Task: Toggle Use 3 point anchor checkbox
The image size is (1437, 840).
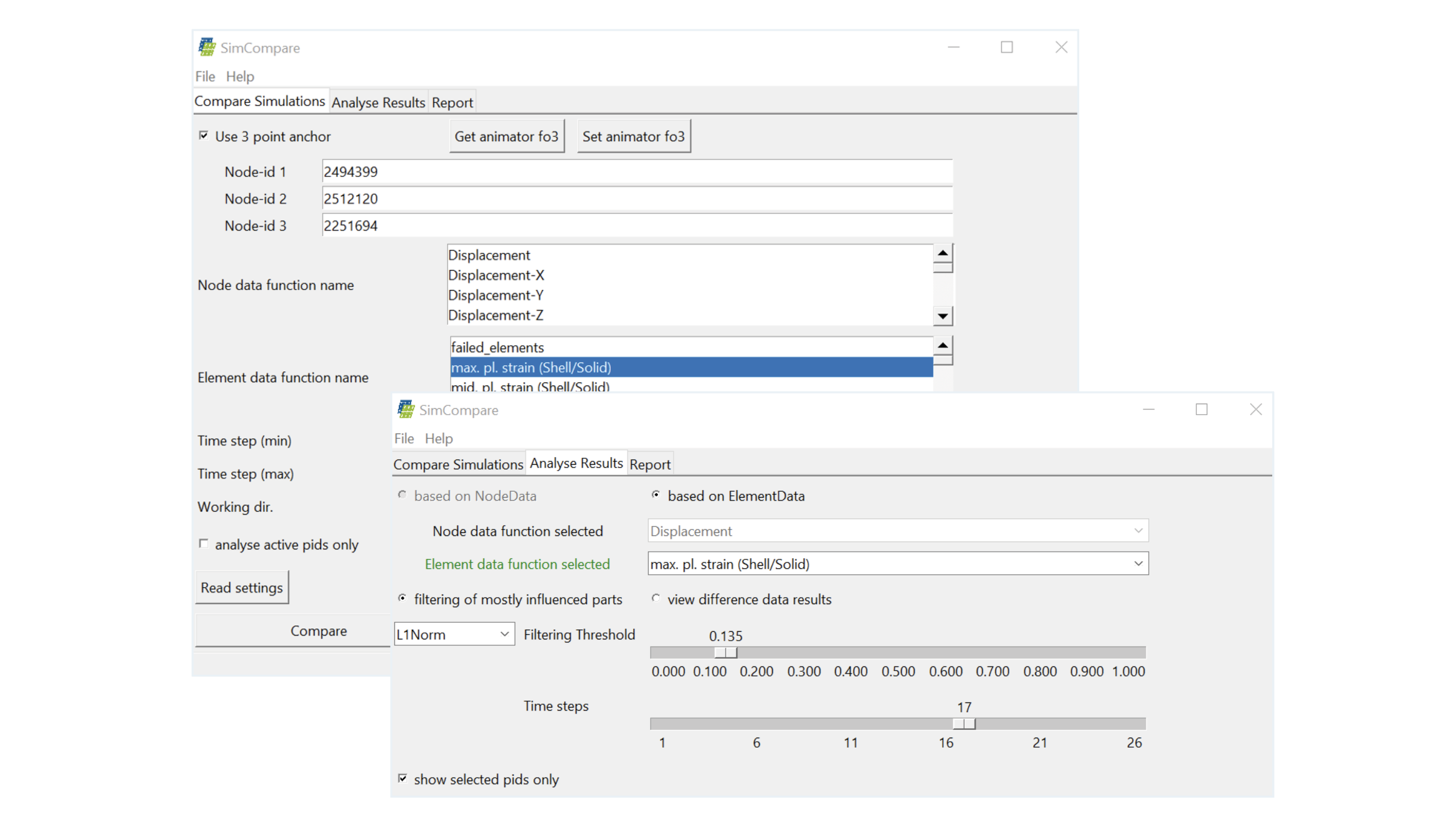Action: pyautogui.click(x=204, y=136)
